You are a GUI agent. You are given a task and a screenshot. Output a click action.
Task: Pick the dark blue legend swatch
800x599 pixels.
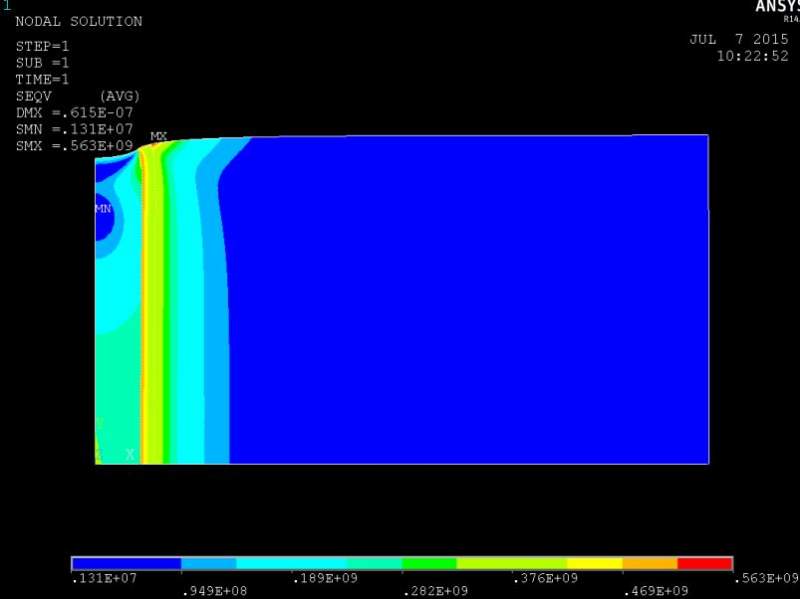point(127,563)
